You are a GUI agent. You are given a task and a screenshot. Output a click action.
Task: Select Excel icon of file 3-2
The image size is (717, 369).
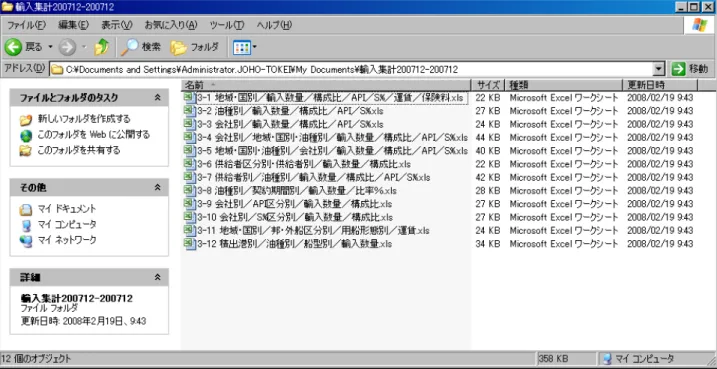189,111
